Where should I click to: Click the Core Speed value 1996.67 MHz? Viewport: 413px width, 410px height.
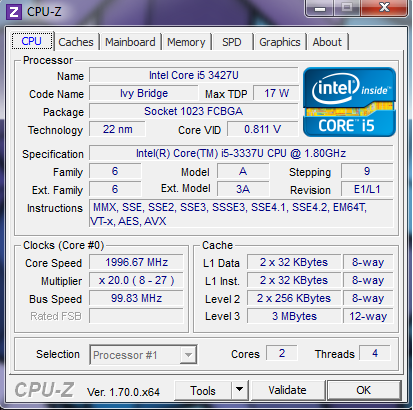pyautogui.click(x=136, y=262)
